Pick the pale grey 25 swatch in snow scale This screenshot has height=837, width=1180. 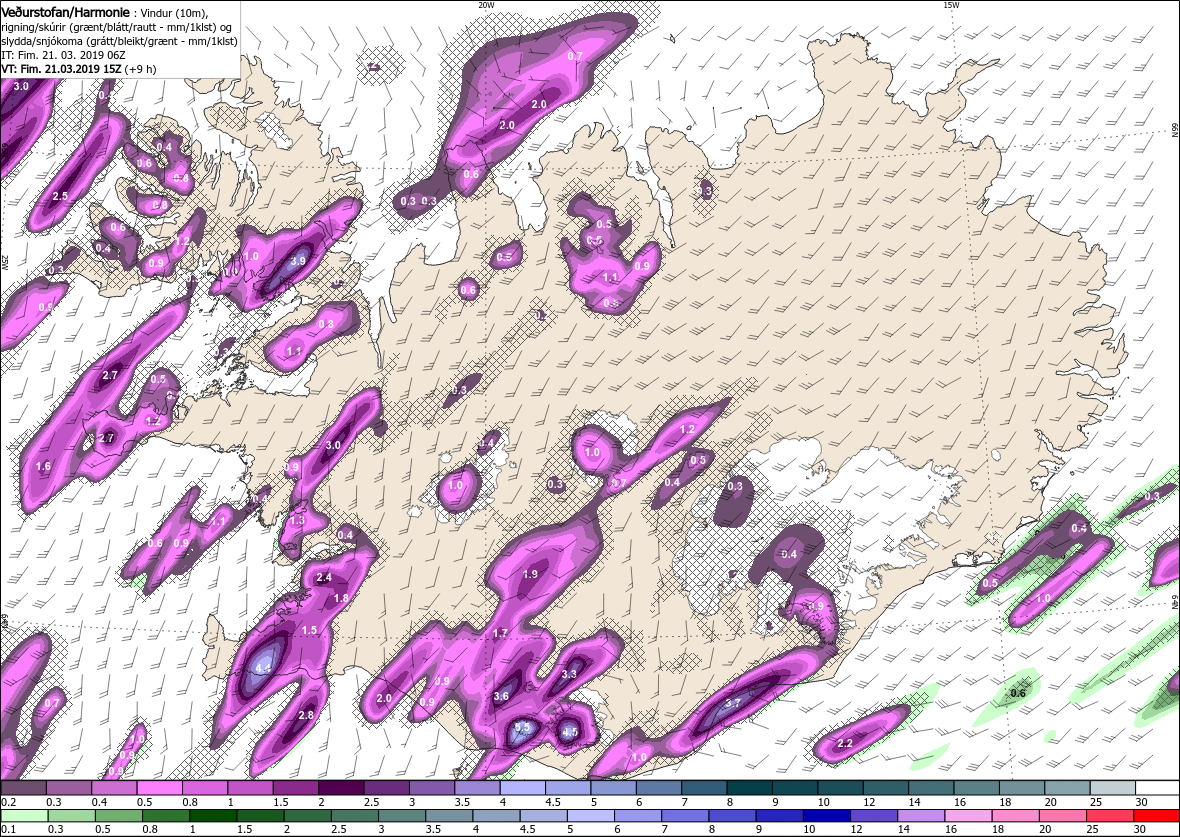[1112, 787]
